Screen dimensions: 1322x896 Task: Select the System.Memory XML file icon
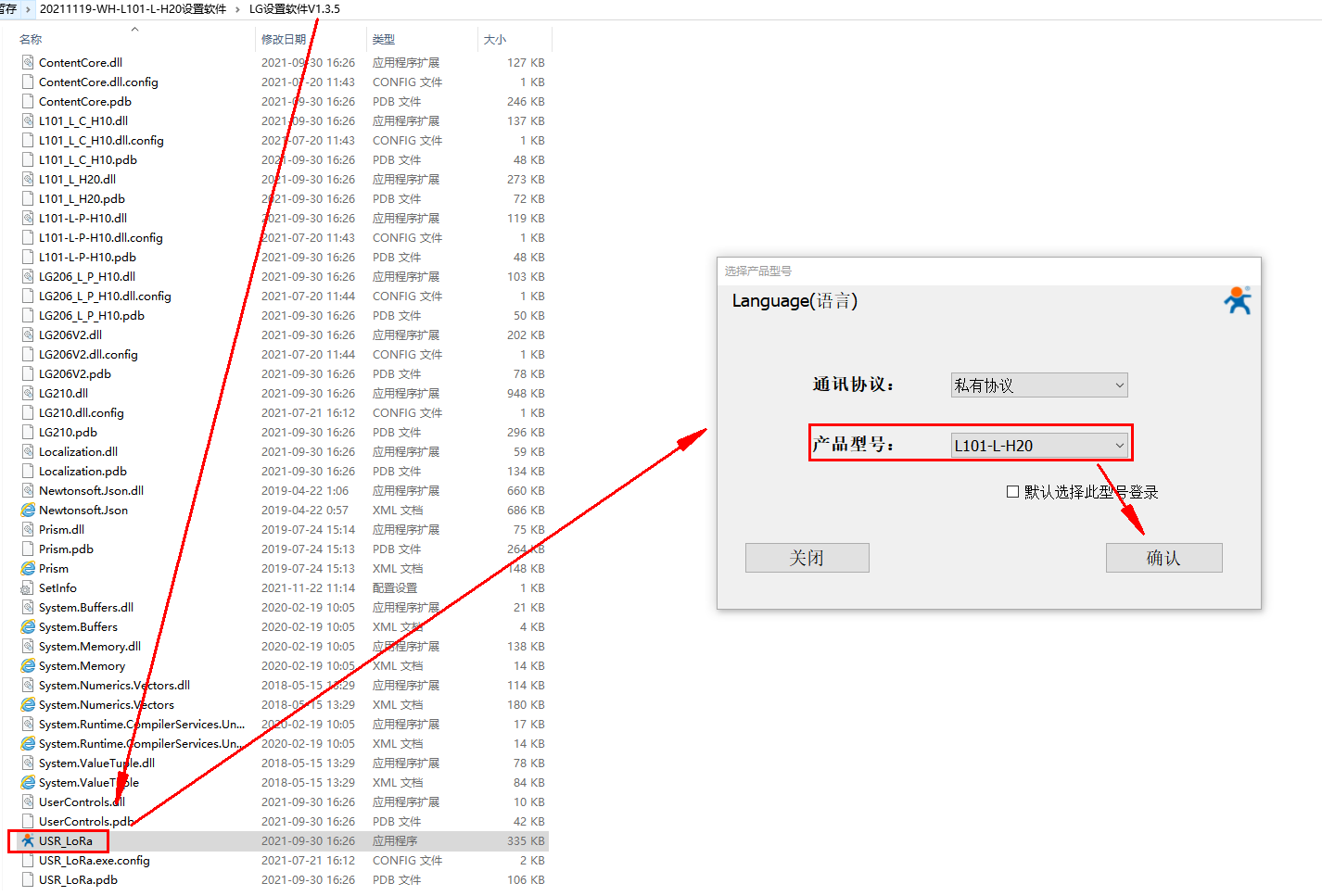coord(28,665)
